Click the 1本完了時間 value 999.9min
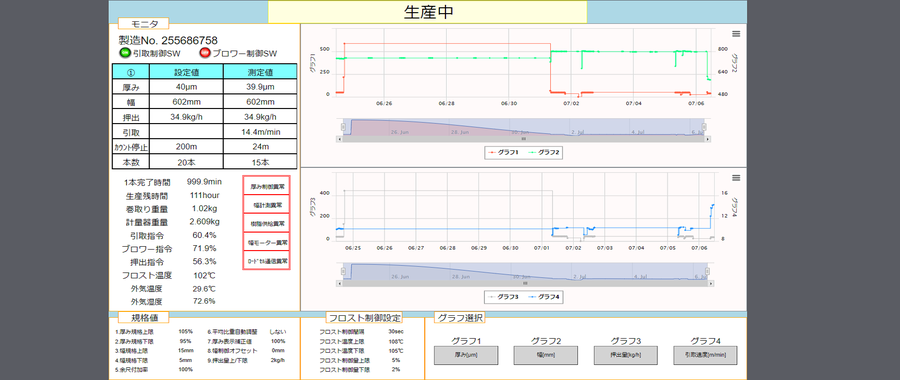Image resolution: width=900 pixels, height=380 pixels. [x=204, y=182]
